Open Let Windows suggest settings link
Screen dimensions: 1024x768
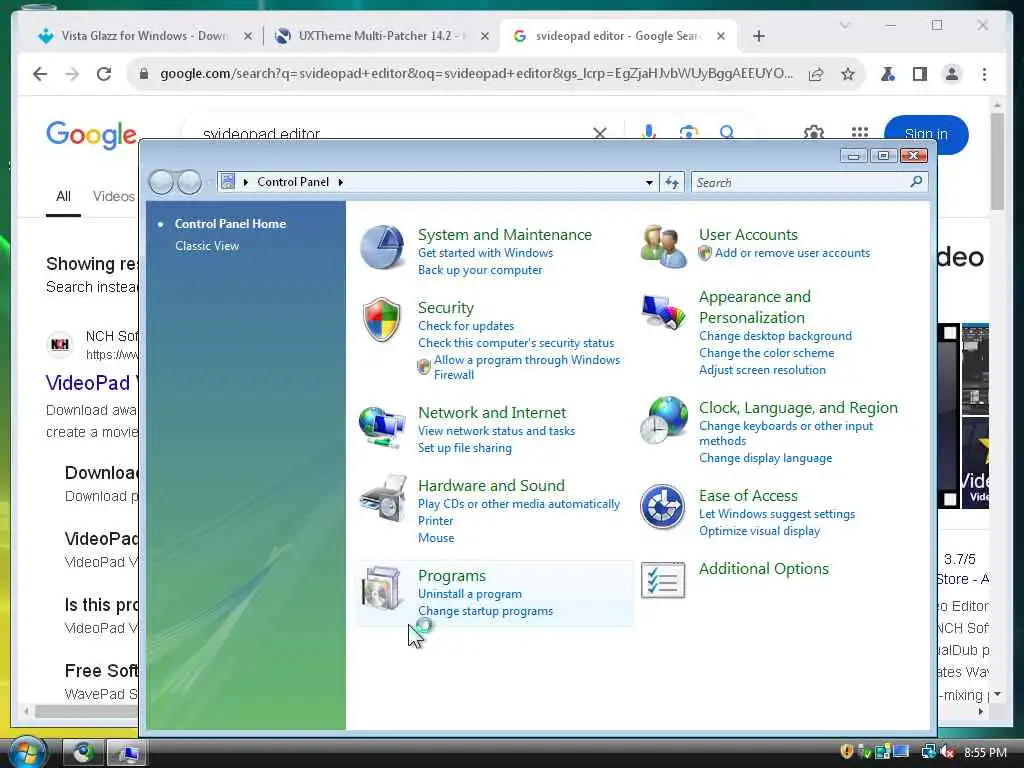click(776, 514)
